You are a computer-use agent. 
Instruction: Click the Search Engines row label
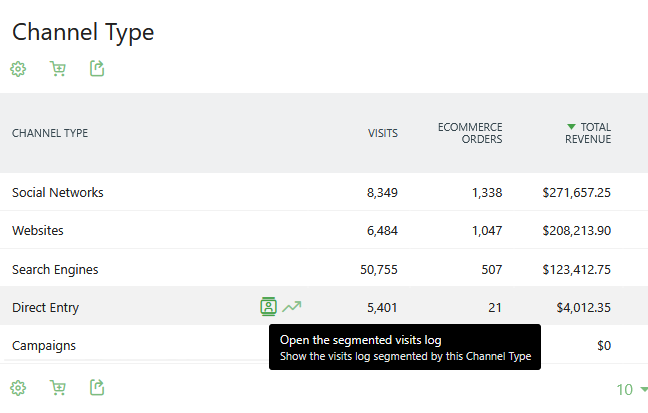pyautogui.click(x=55, y=269)
